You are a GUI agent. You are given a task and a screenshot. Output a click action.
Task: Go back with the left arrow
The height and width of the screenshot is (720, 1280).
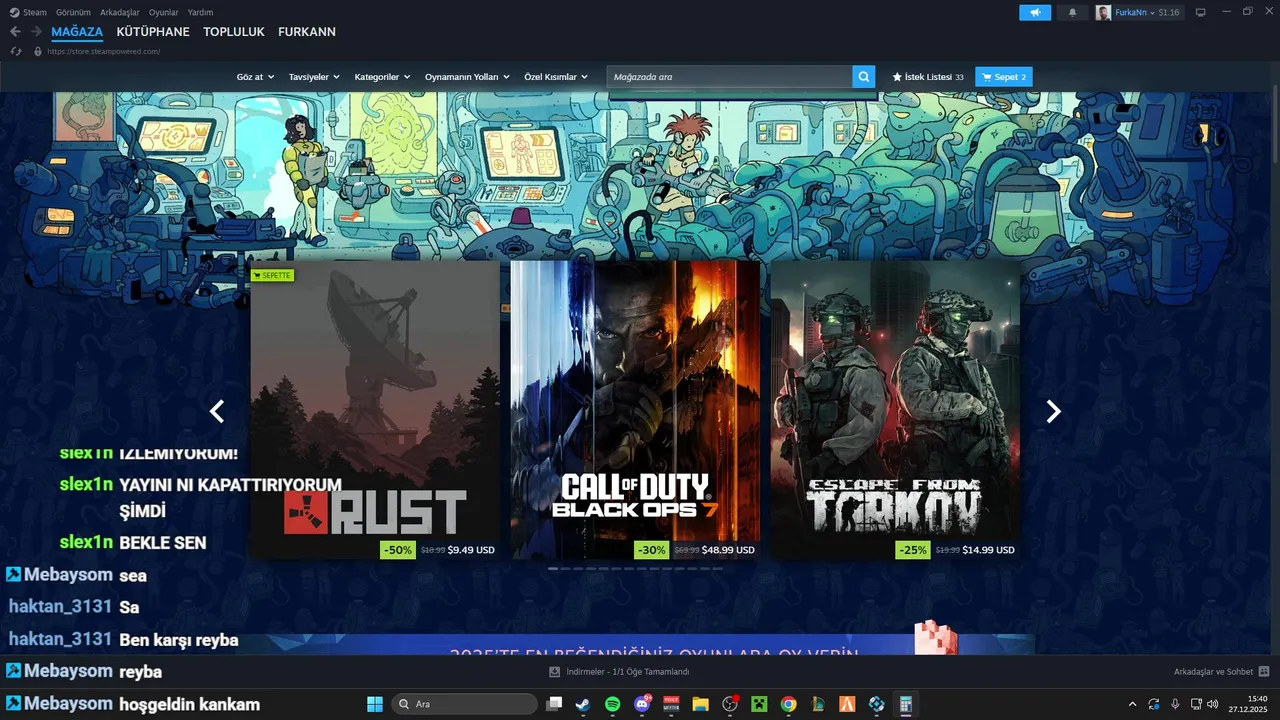[15, 32]
